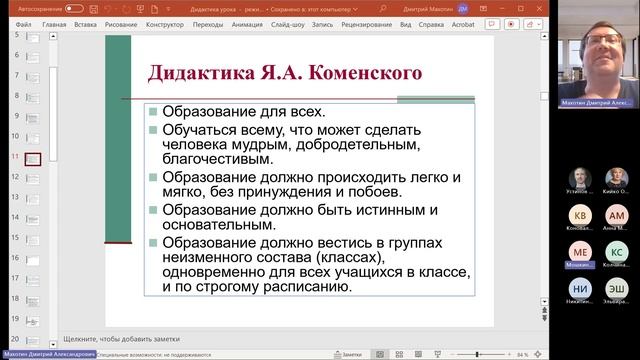
Task: Switch to Normal view icon
Action: 380,354
